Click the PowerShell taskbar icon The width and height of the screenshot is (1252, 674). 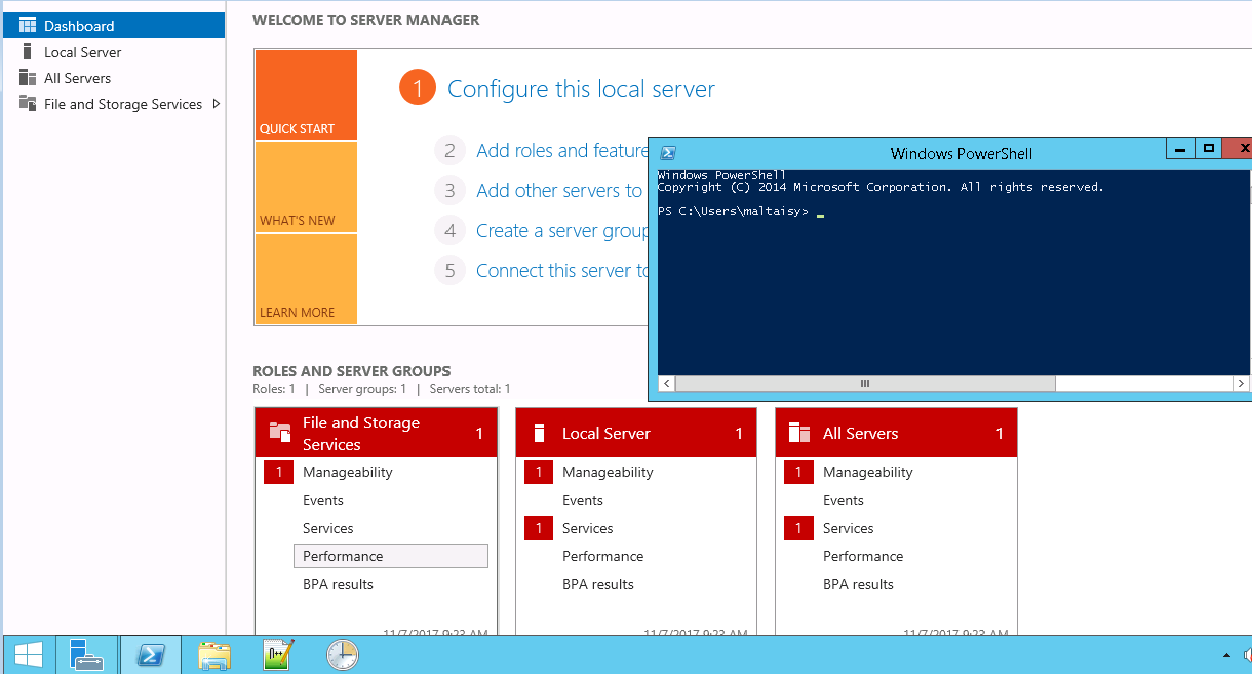click(150, 655)
